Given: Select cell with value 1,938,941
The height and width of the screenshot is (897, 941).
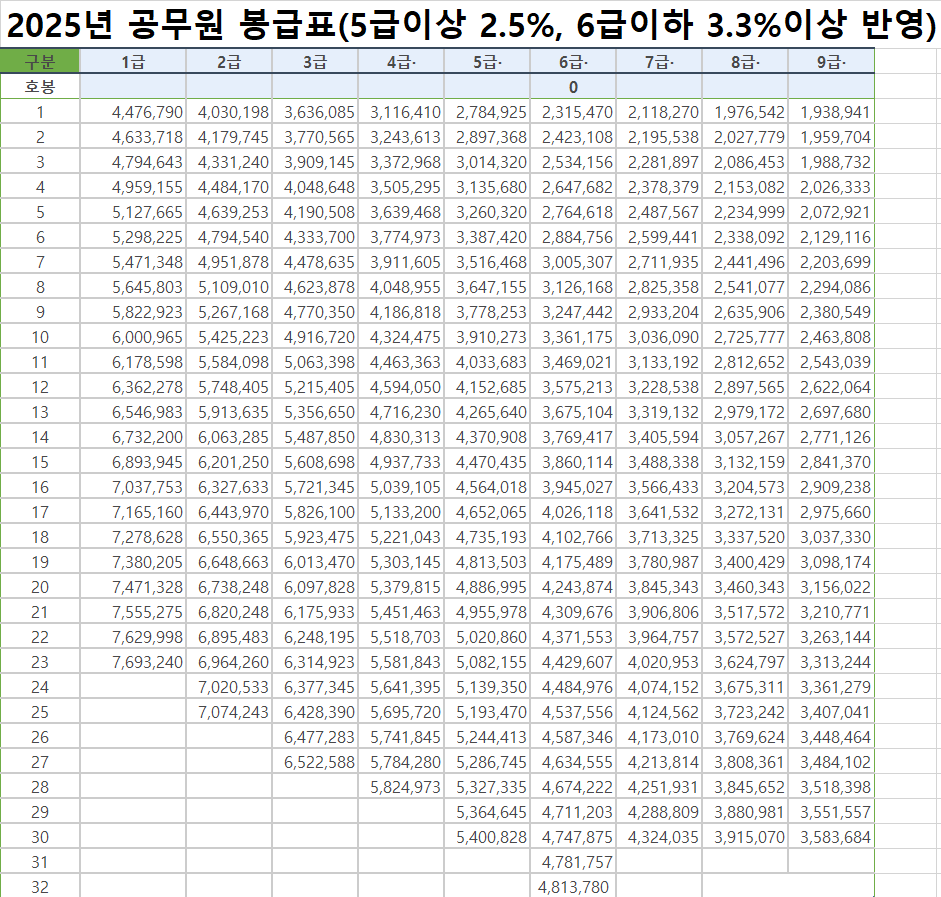Looking at the screenshot, I should (x=831, y=112).
